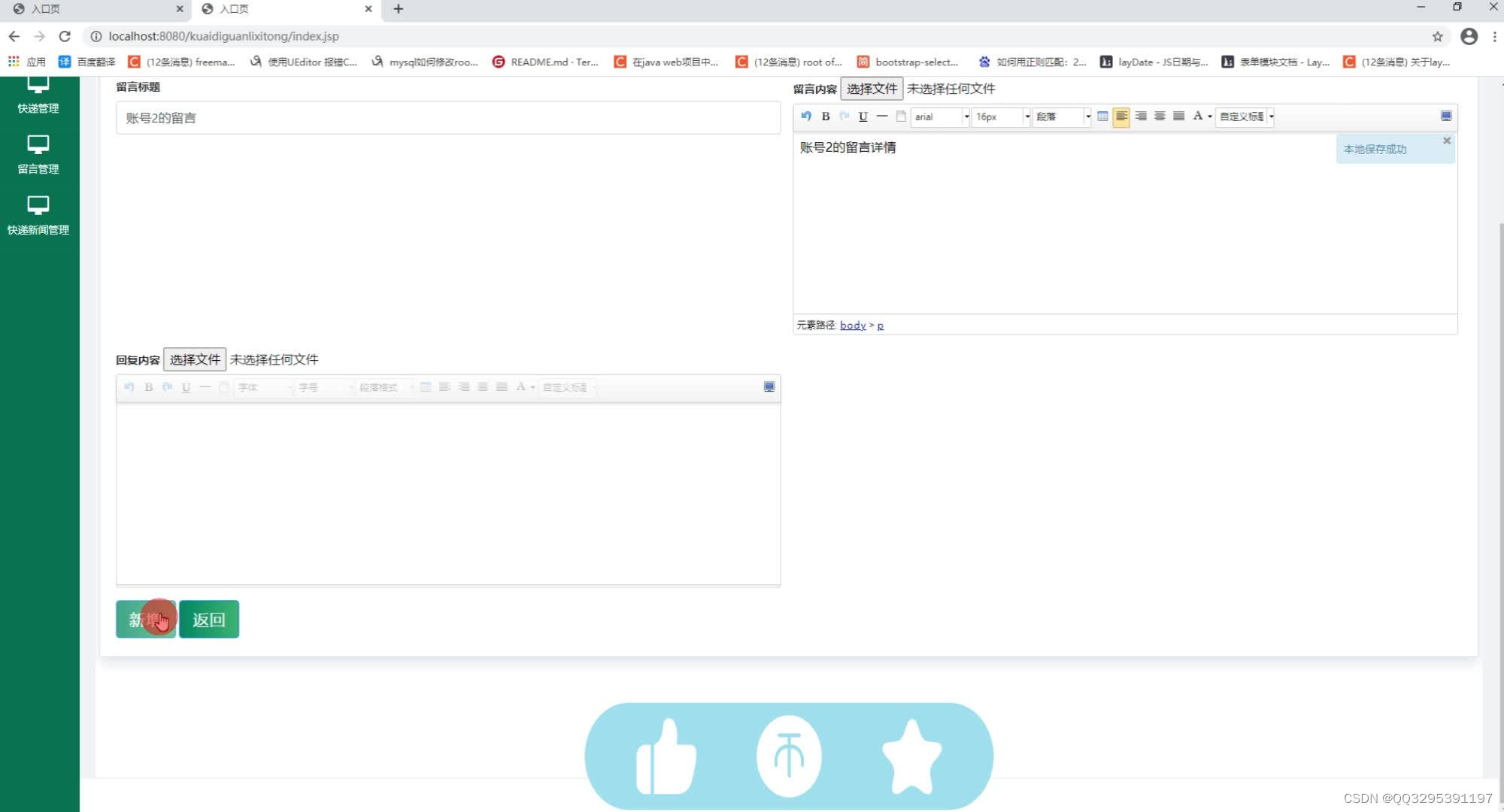Open 快递管理 in the green sidebar
Image resolution: width=1504 pixels, height=812 pixels.
click(x=38, y=95)
